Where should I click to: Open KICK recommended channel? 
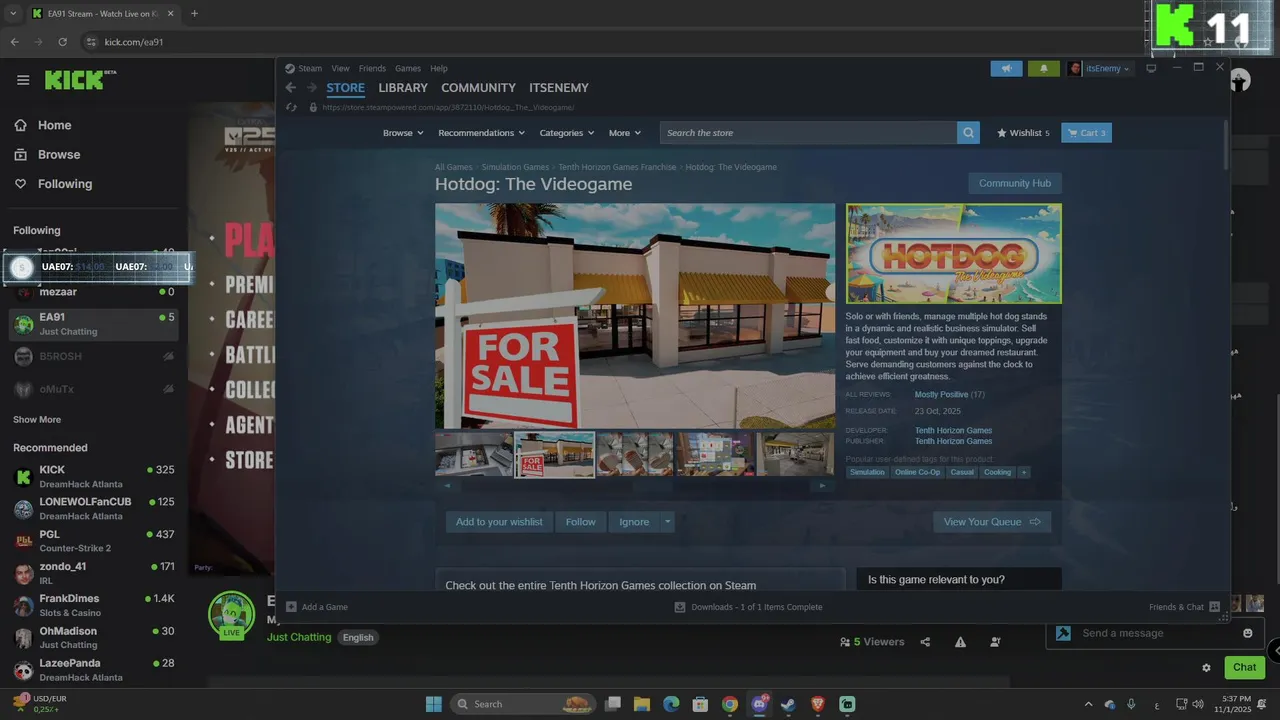click(x=94, y=476)
